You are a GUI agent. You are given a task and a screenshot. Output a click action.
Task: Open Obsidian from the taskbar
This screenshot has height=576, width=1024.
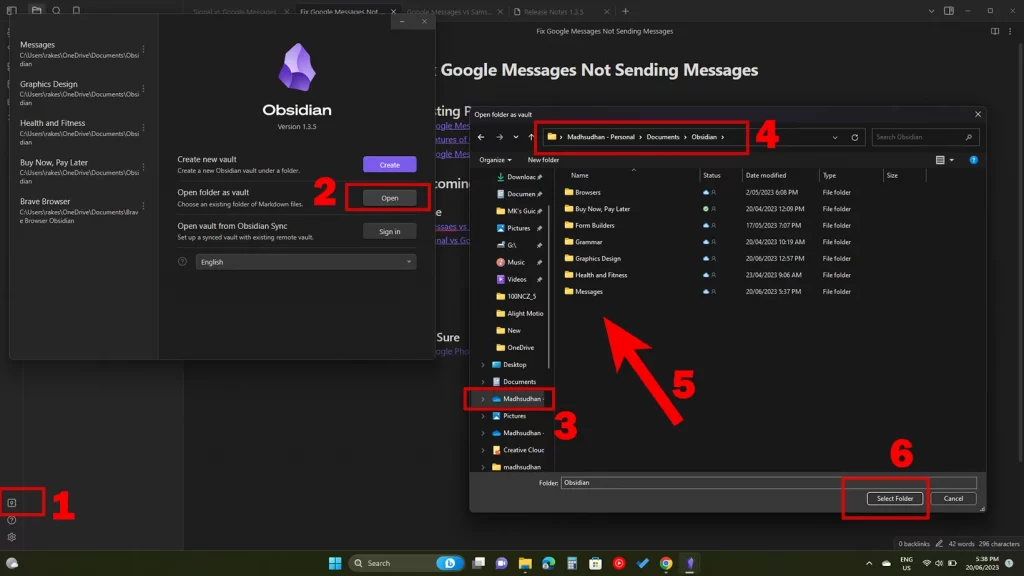pyautogui.click(x=690, y=562)
